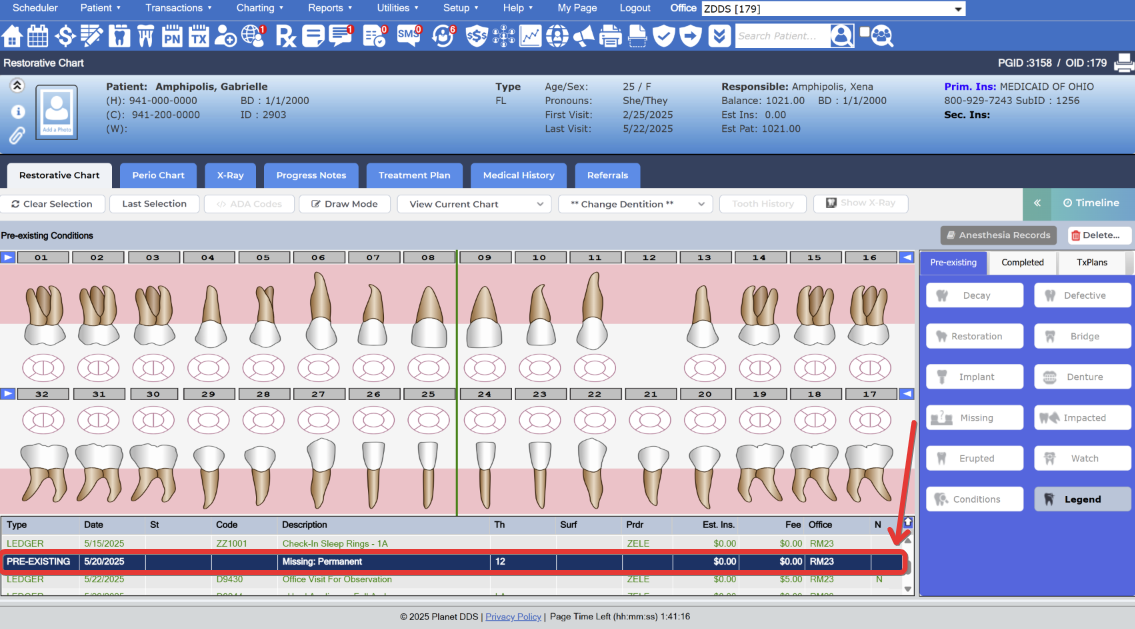
Task: Click the notes pencil icon
Action: click(92, 35)
